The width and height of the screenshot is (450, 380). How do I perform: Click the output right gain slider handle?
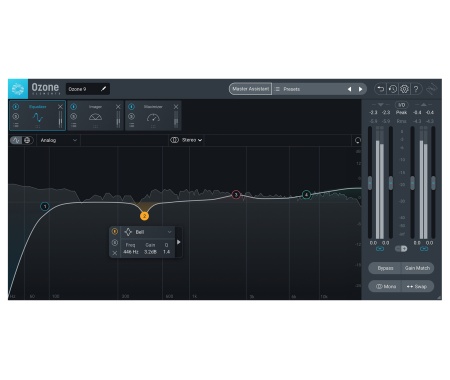click(x=433, y=183)
